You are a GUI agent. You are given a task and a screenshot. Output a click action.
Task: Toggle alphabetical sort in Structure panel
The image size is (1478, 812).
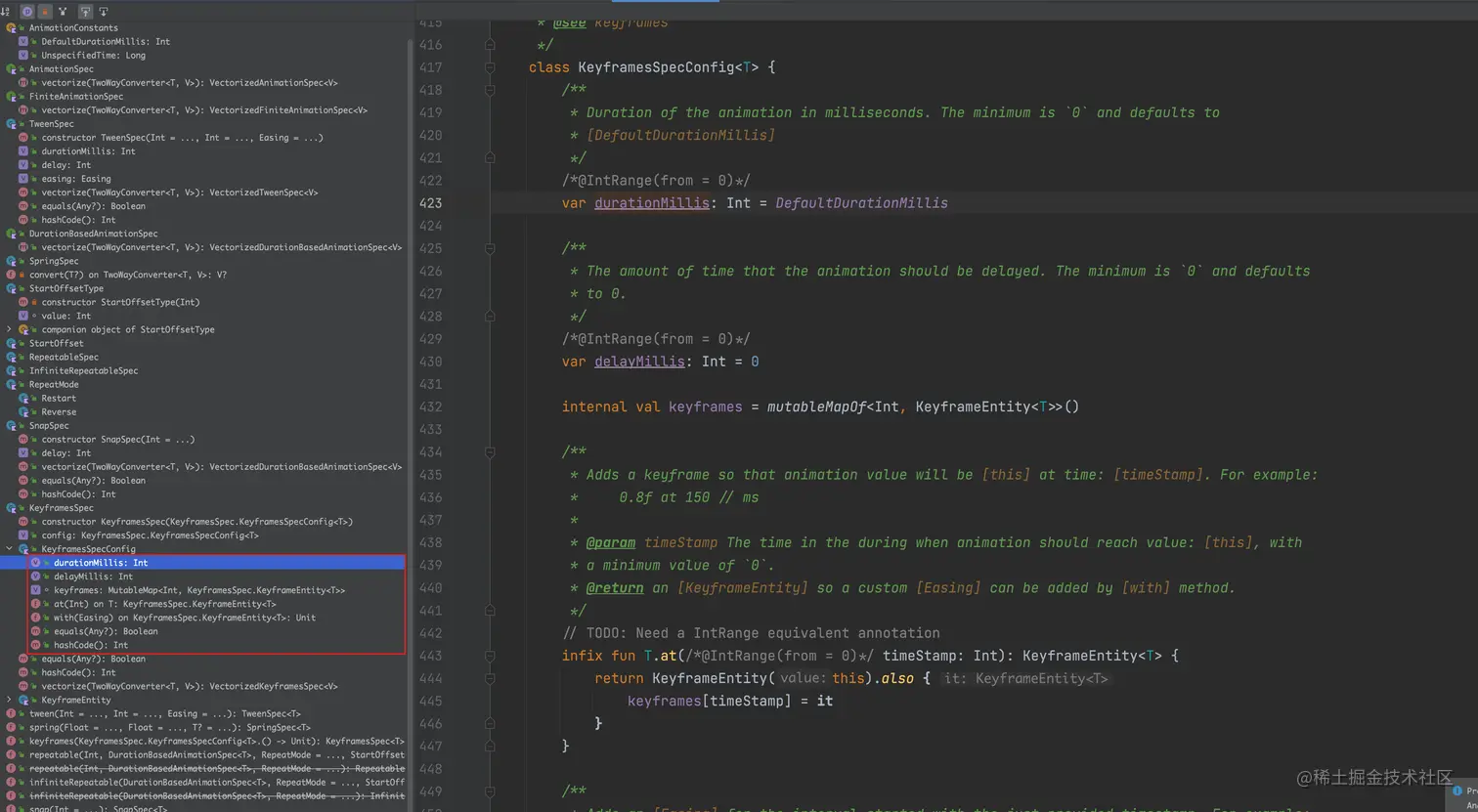point(6,12)
